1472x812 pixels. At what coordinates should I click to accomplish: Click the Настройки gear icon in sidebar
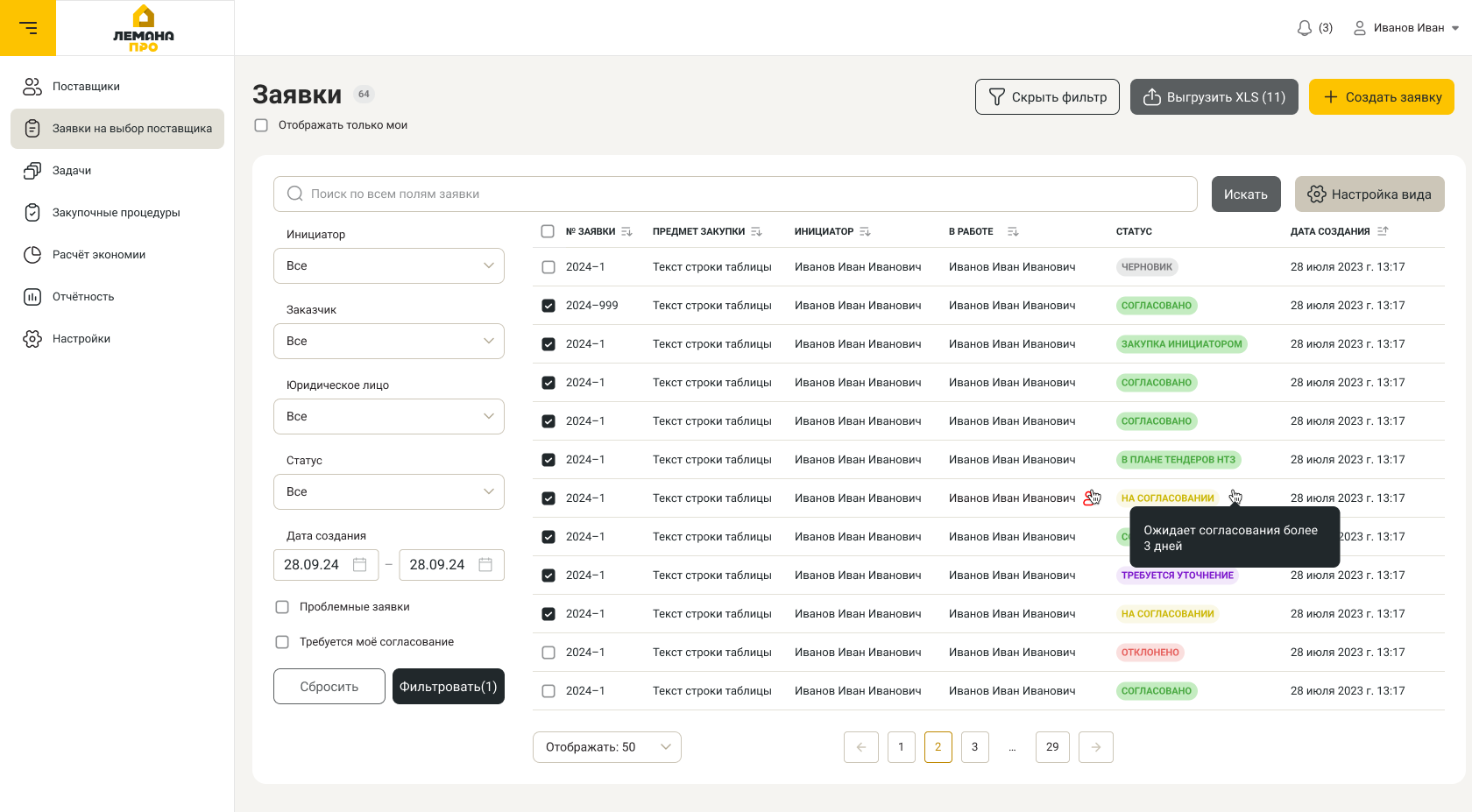click(32, 338)
